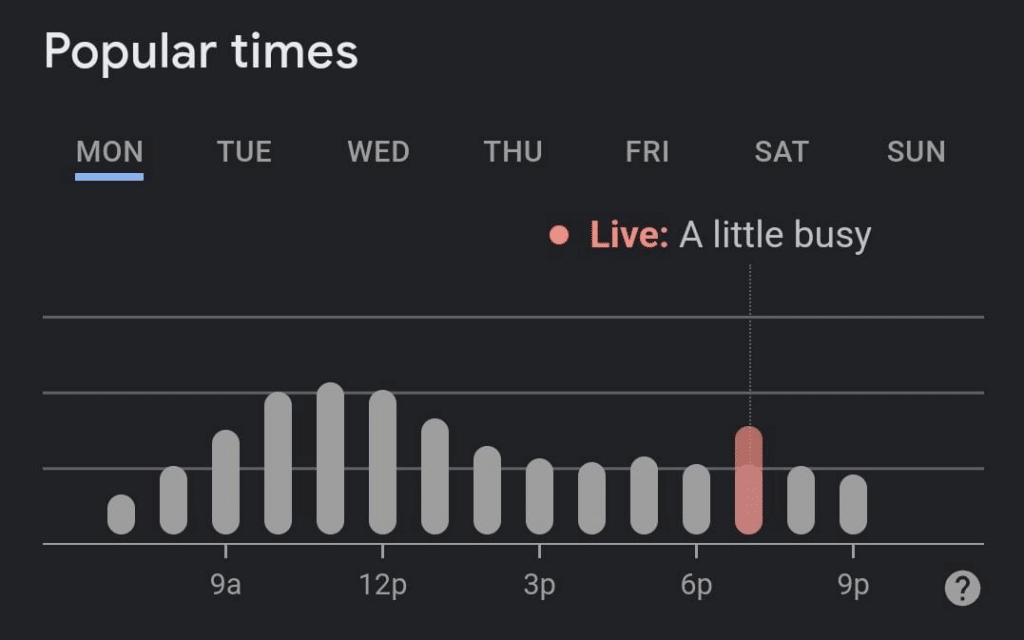Select the 6p hour bar
Viewport: 1024px width, 640px height.
coord(696,500)
